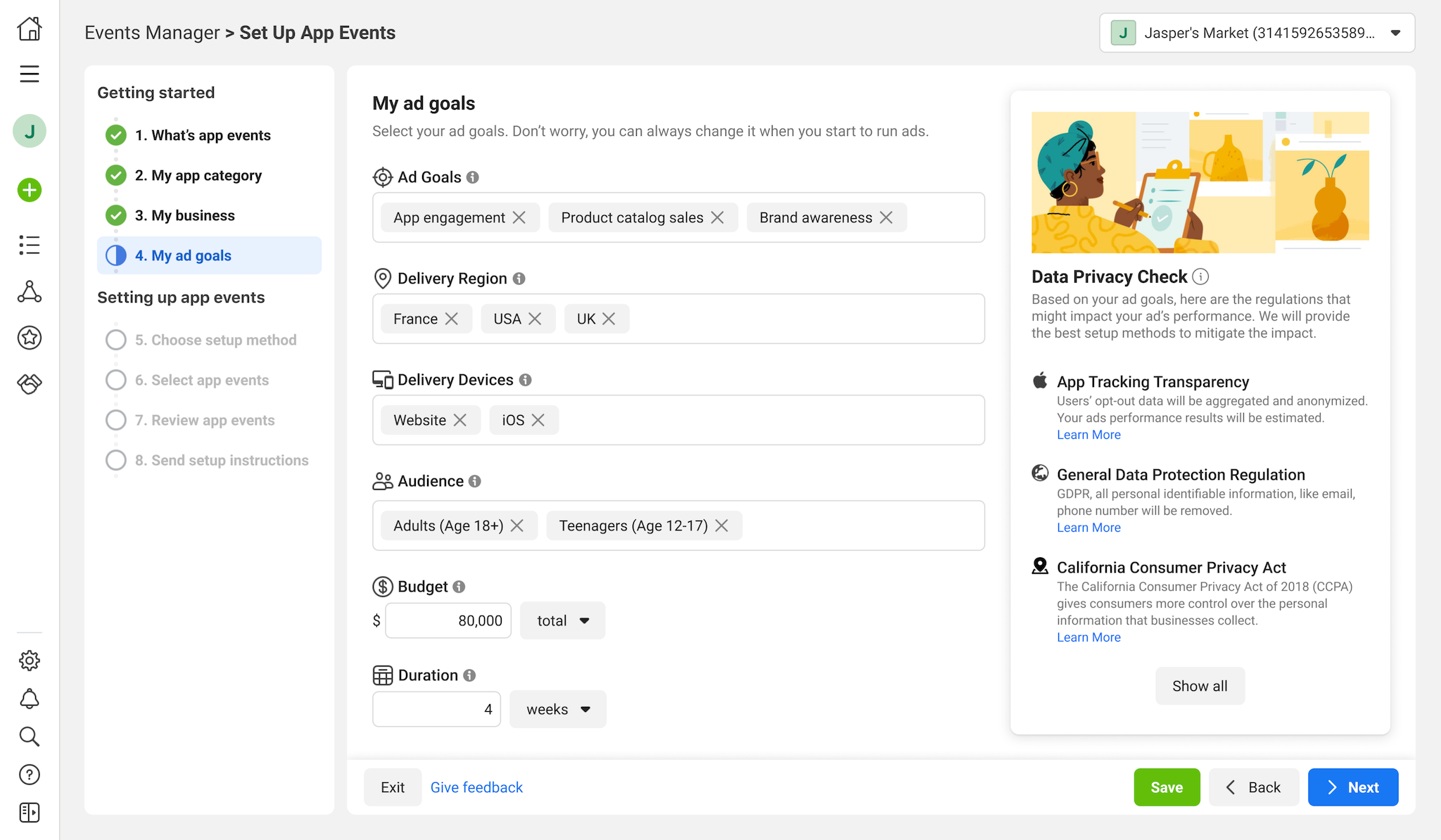Open the help question mark icon
The width and height of the screenshot is (1441, 840).
coord(30,775)
